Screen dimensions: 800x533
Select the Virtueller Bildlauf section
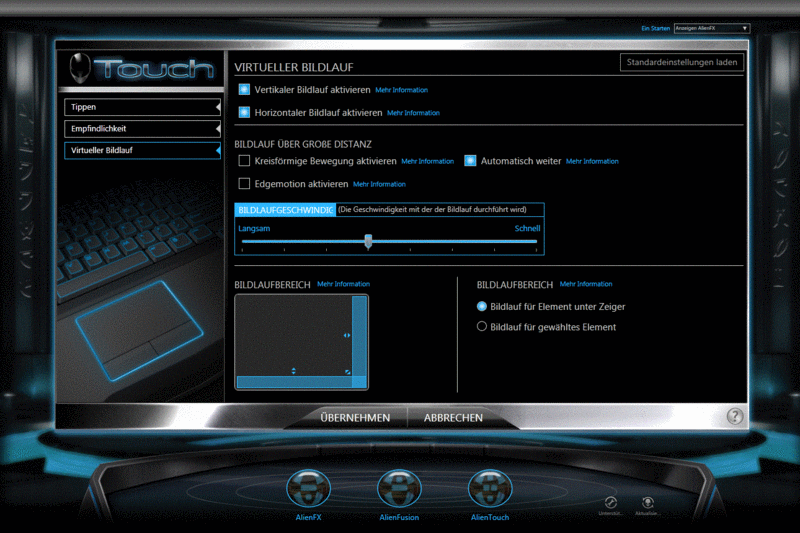(x=142, y=150)
